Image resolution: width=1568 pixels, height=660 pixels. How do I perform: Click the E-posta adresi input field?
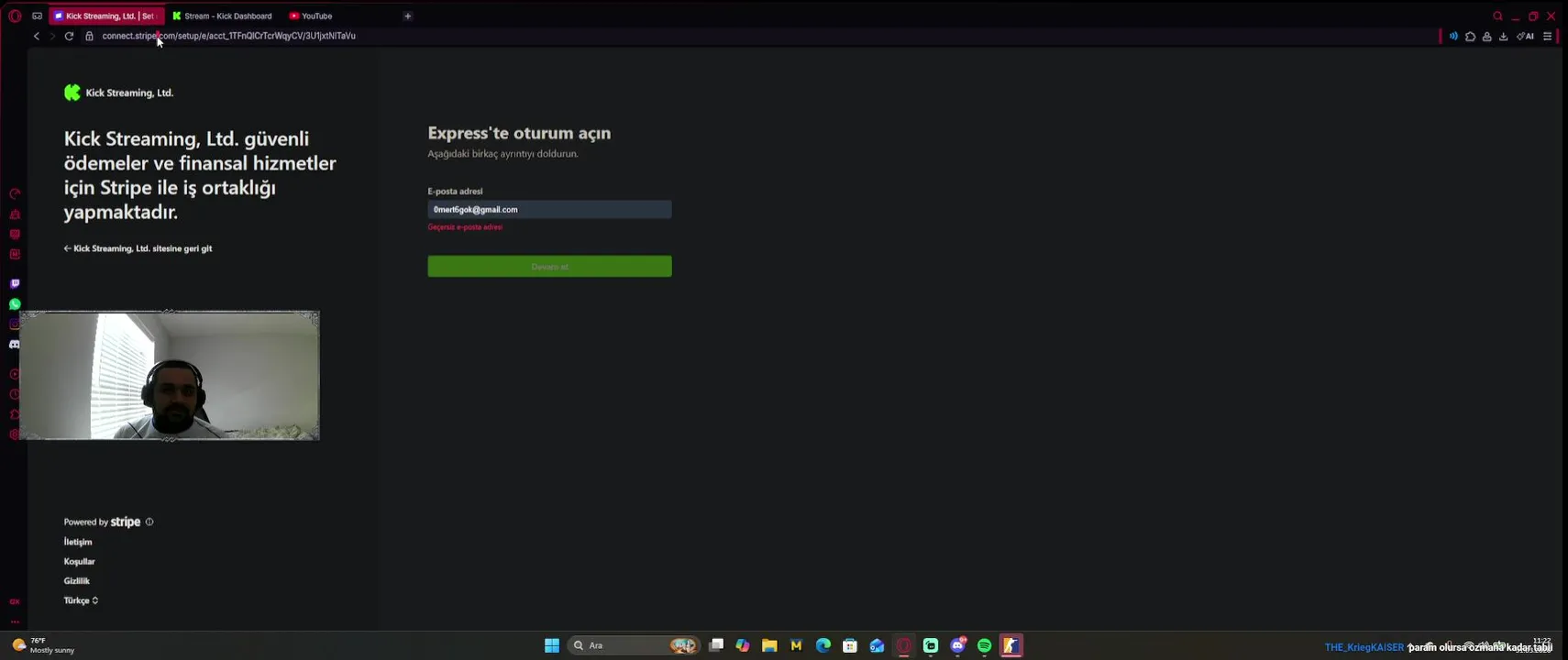click(549, 209)
